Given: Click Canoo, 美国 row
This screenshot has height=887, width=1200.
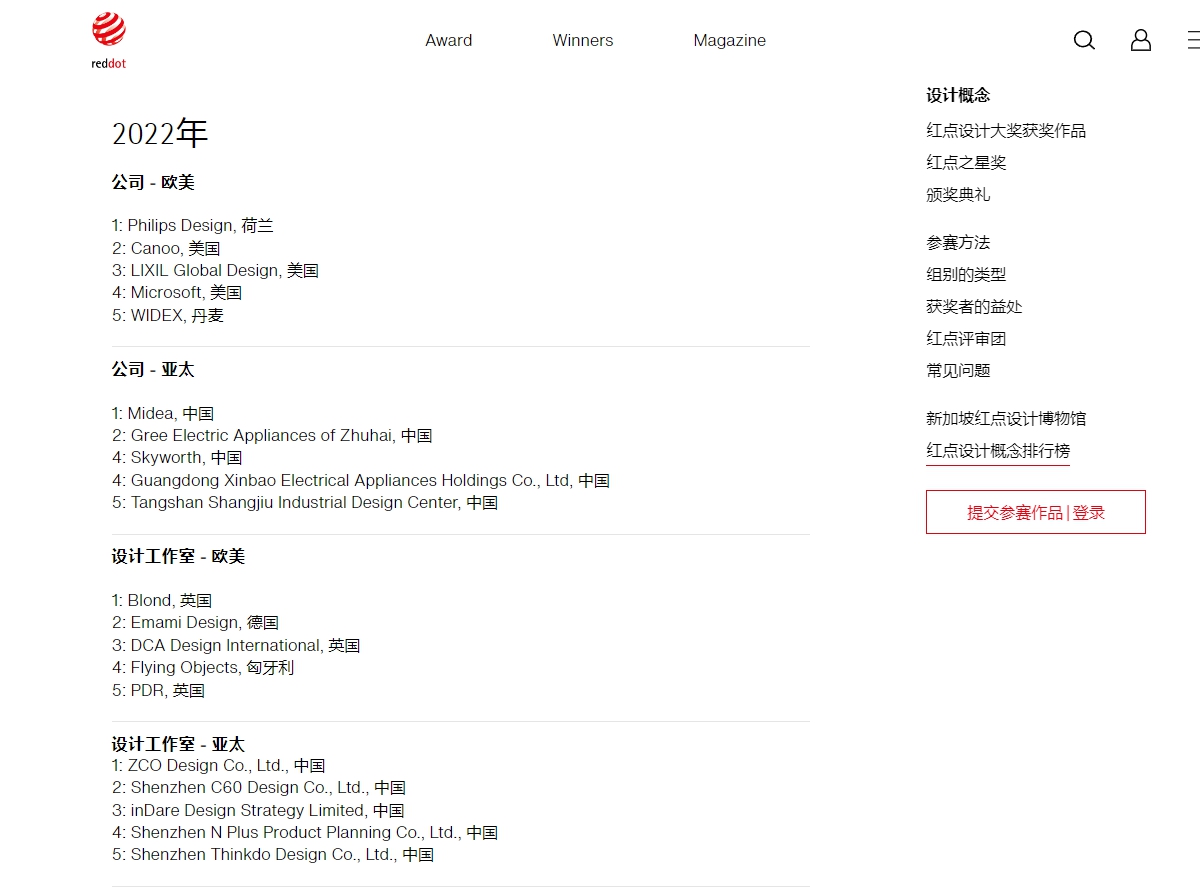Looking at the screenshot, I should tap(166, 248).
